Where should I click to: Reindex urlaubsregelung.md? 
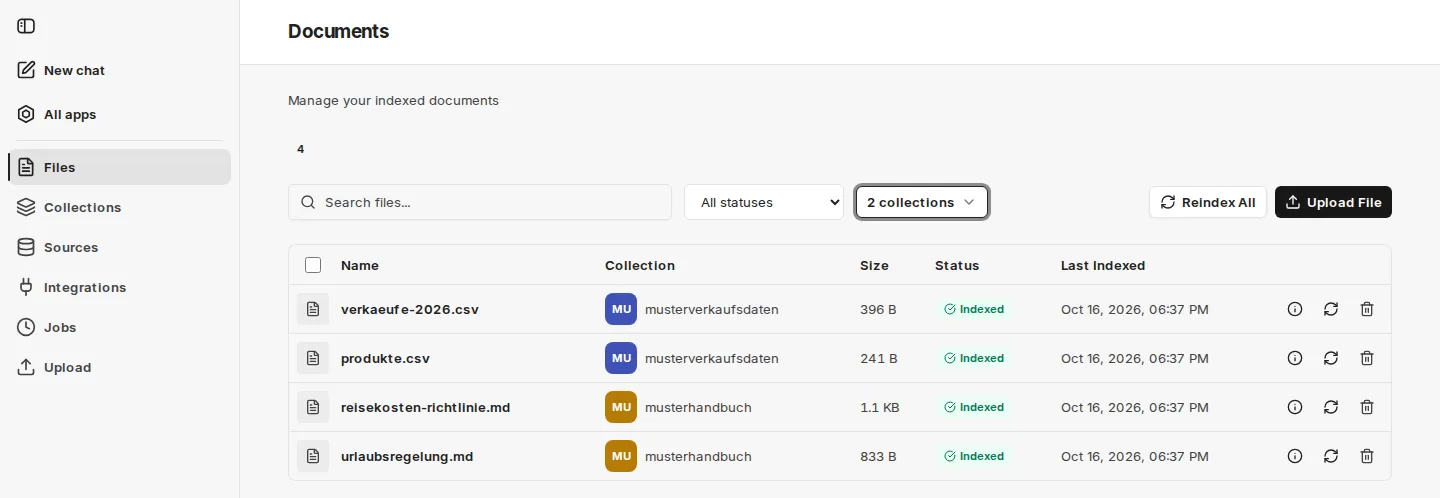1331,456
